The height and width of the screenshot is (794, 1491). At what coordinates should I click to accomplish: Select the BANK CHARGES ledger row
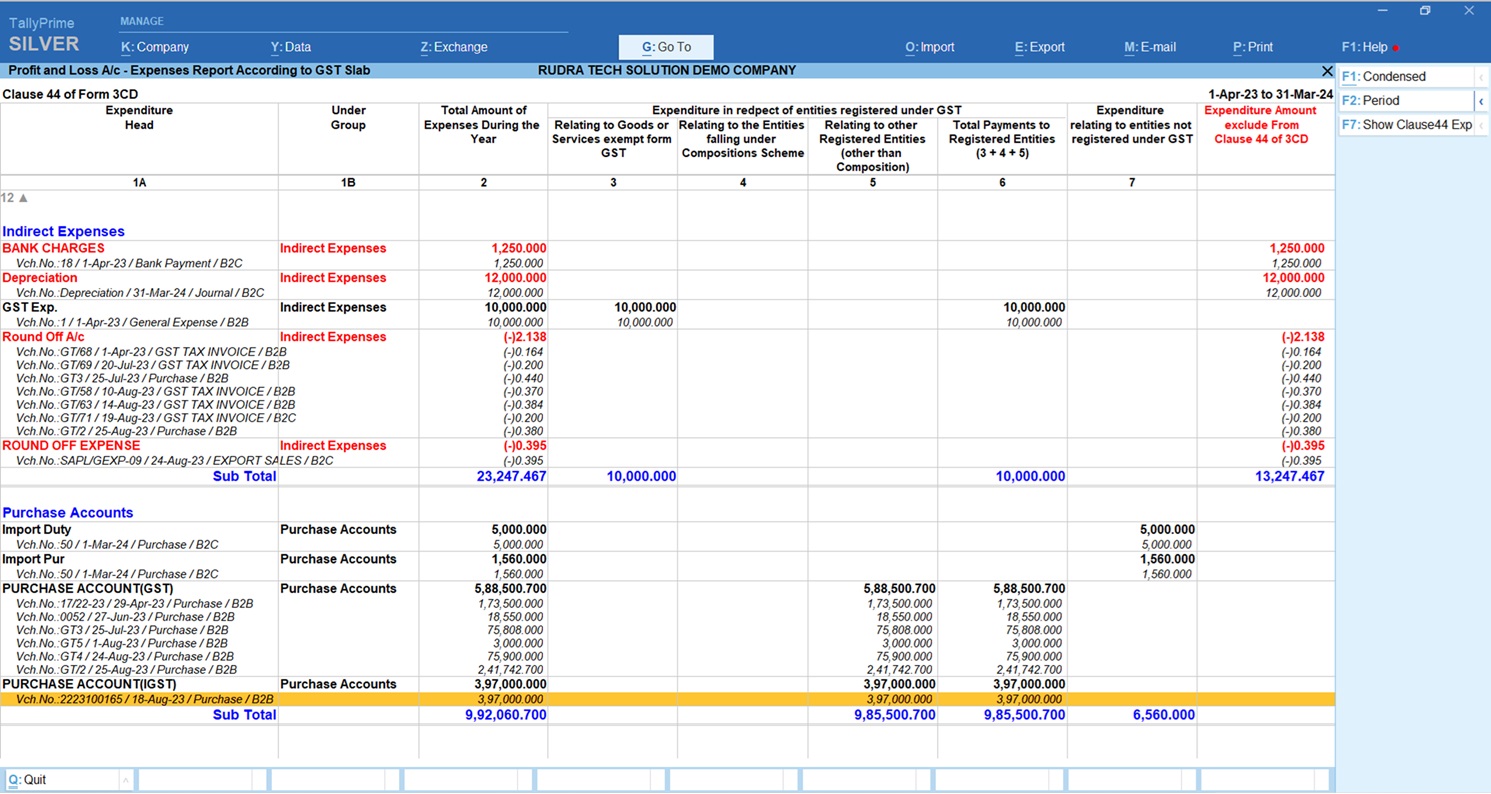click(x=54, y=248)
